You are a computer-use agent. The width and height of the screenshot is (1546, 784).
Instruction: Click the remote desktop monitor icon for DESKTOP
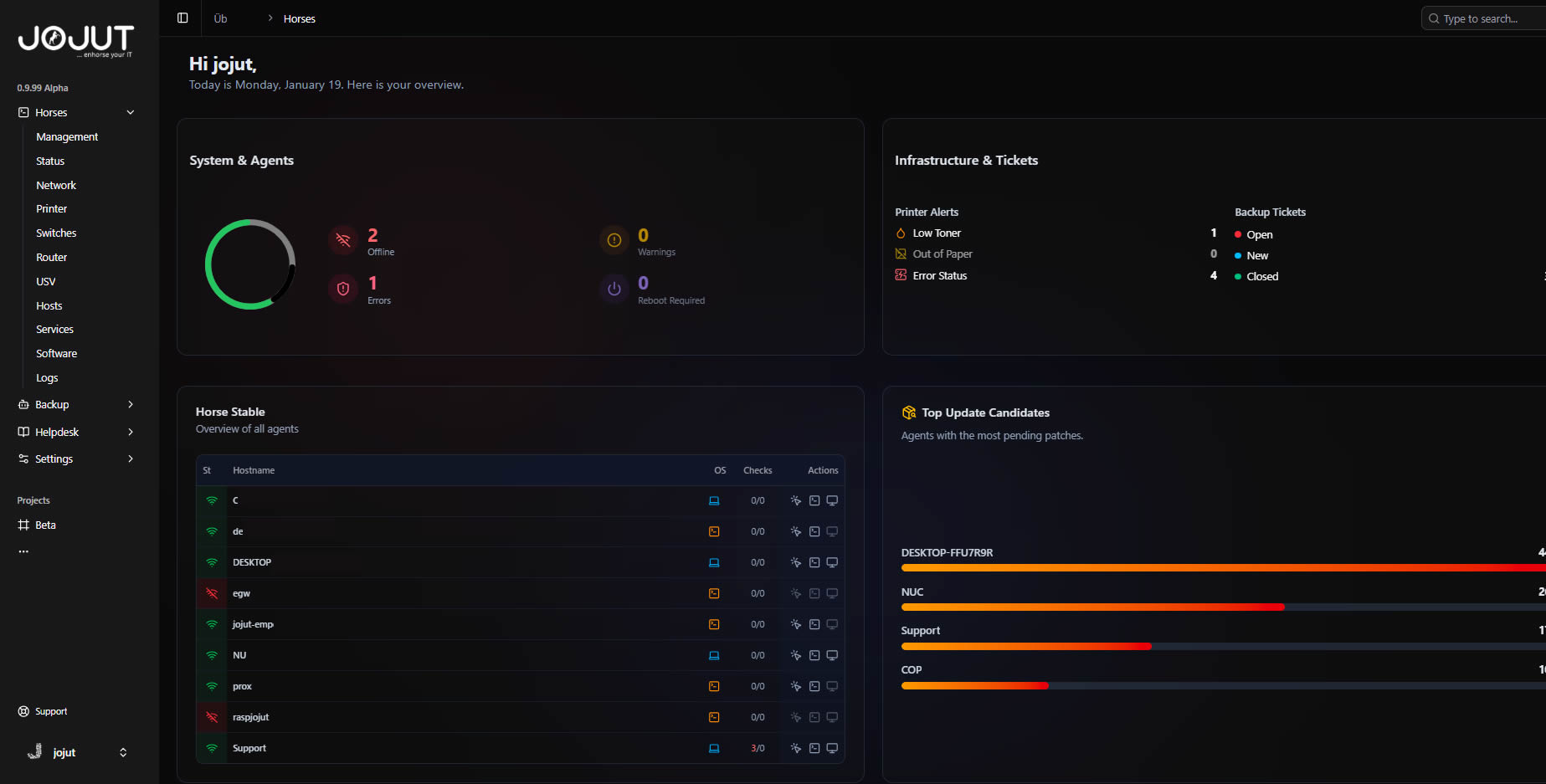click(x=832, y=562)
